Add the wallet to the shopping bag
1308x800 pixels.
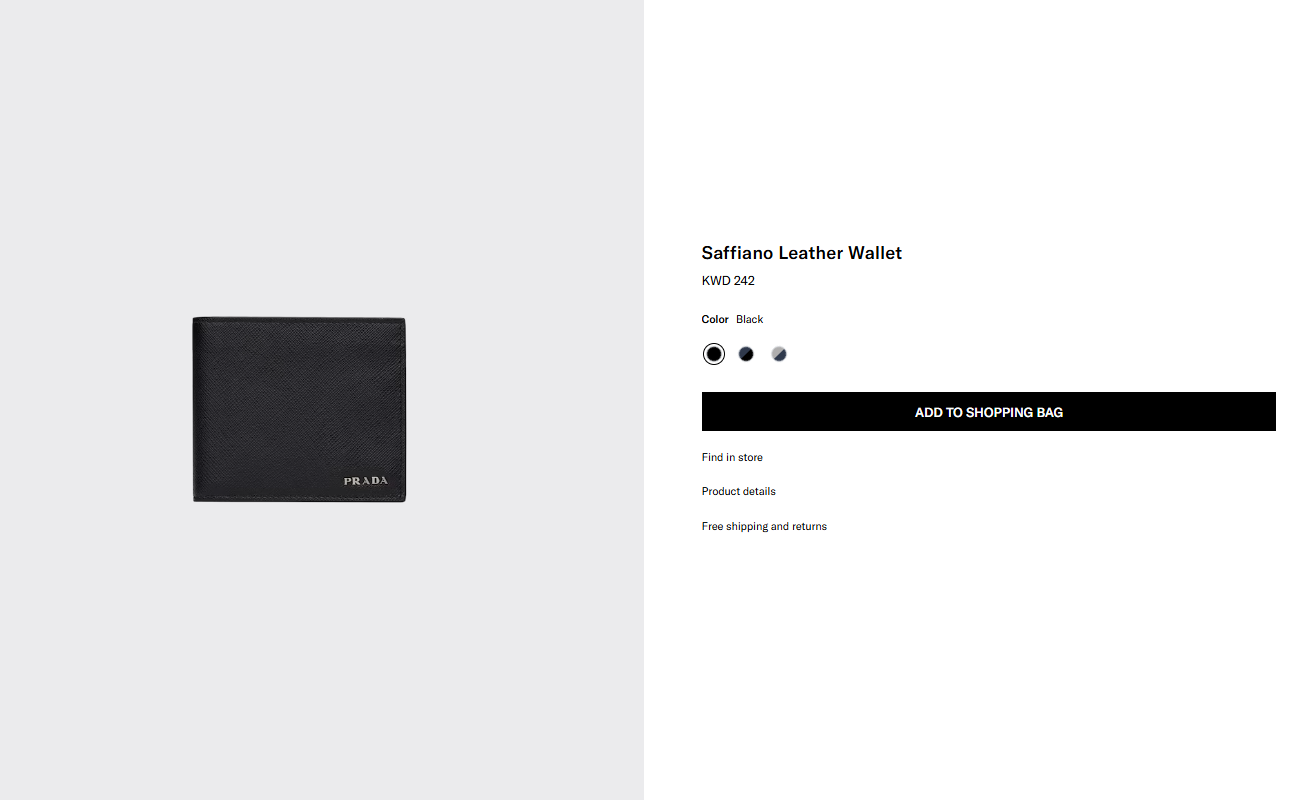tap(988, 412)
